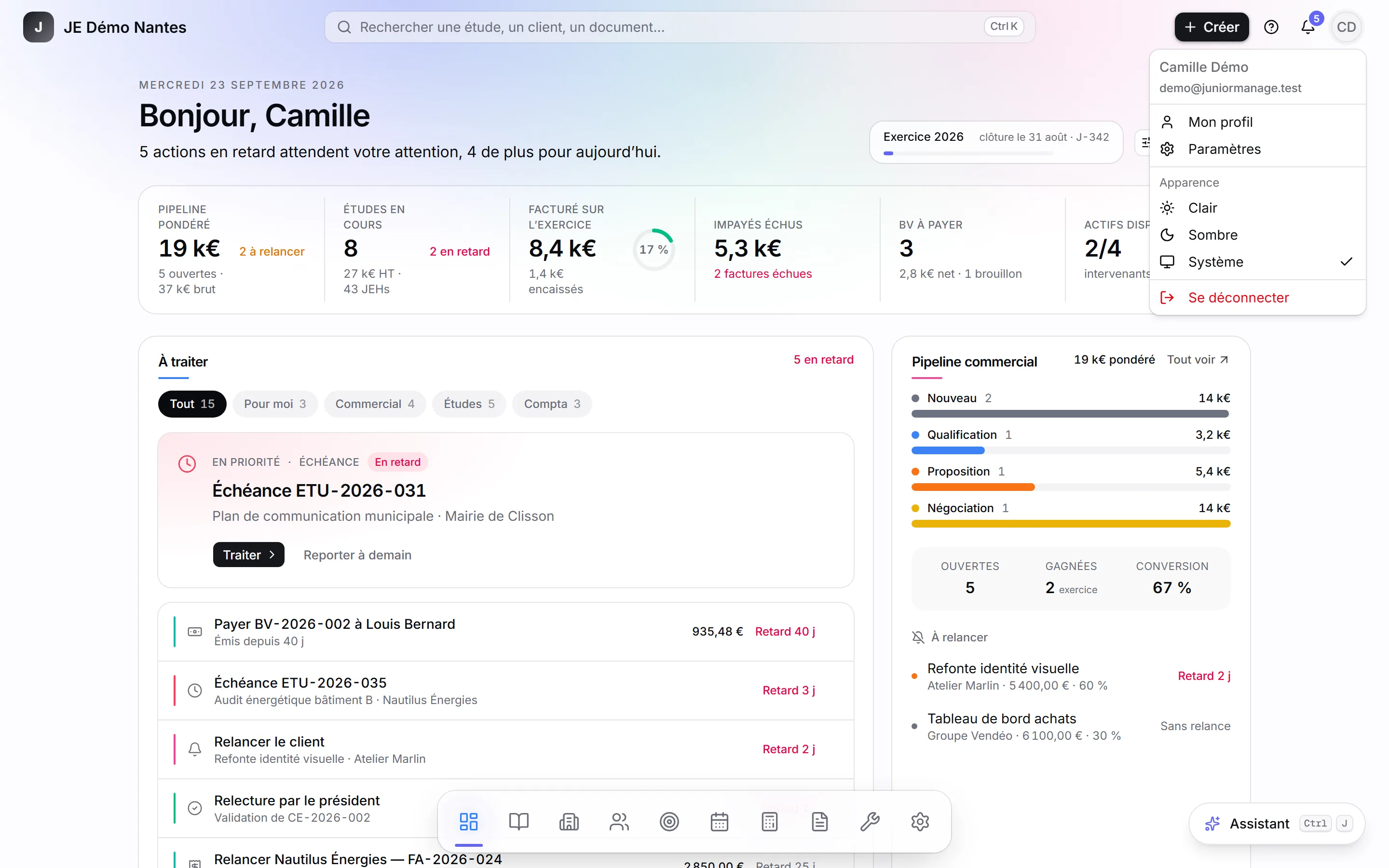Click the muted bell icon beside À relancer
This screenshot has height=868, width=1389.
pyautogui.click(x=918, y=637)
